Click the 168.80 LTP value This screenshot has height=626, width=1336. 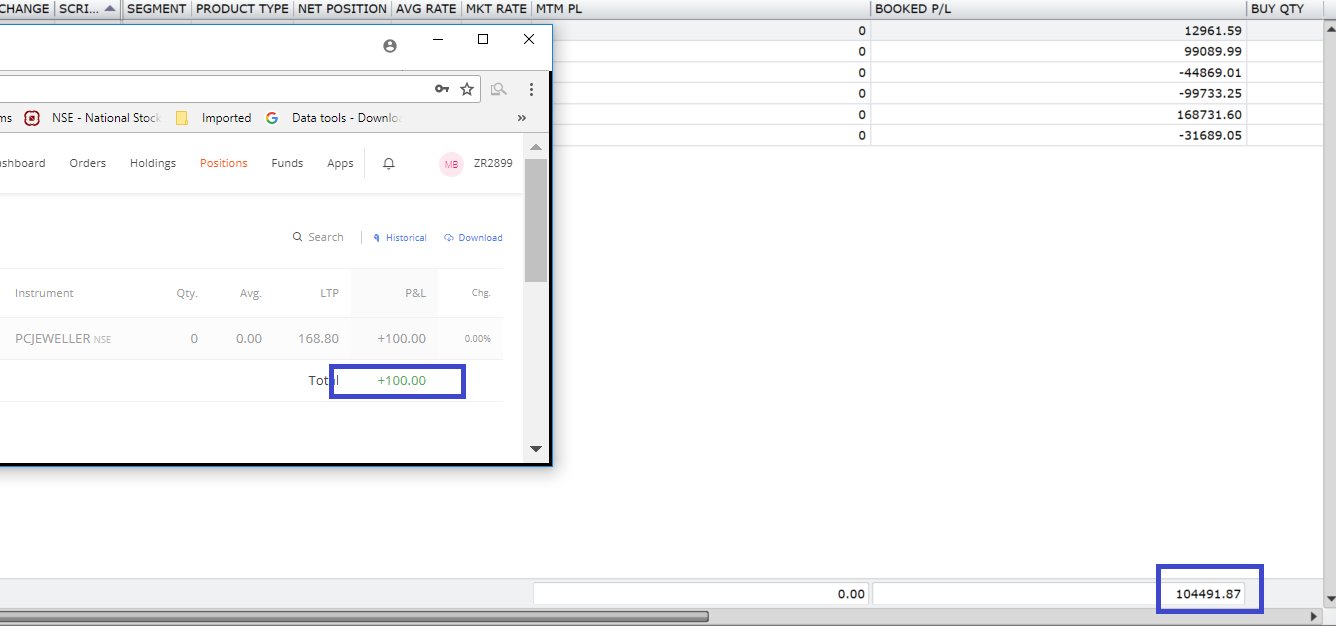click(x=318, y=339)
